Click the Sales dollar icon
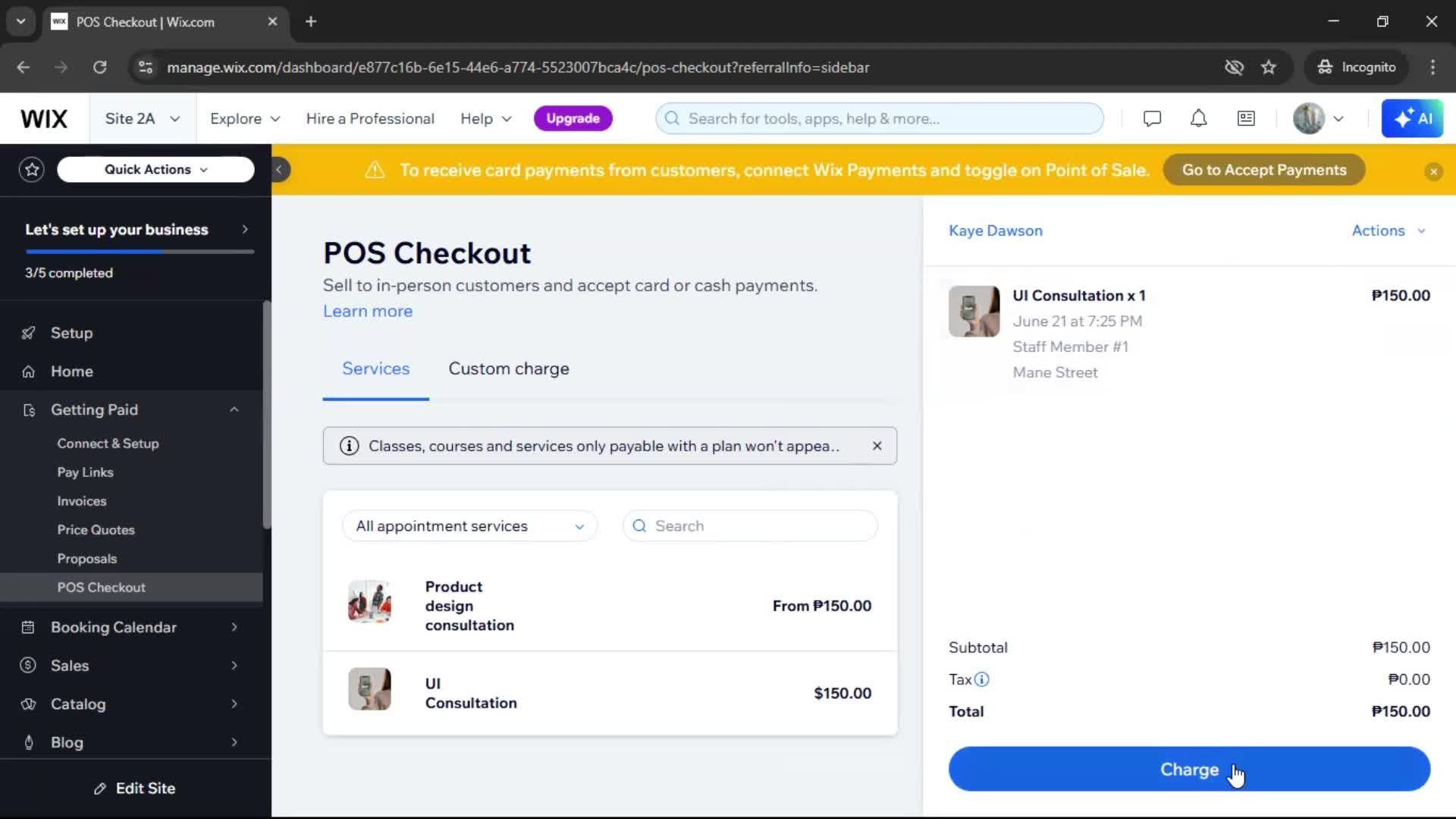 click(x=28, y=665)
